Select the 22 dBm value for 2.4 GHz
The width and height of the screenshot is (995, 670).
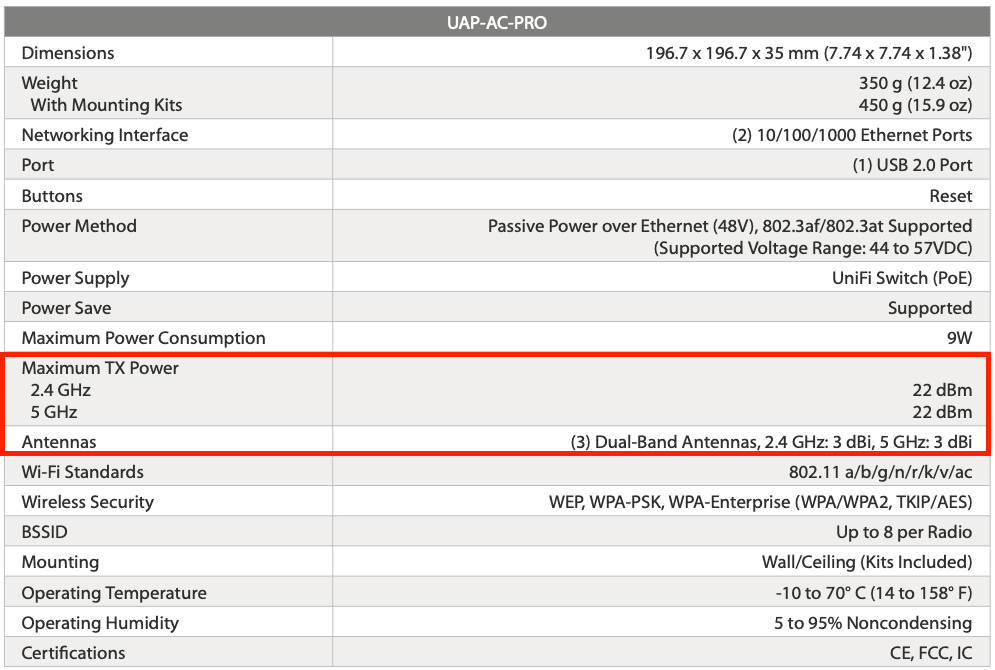tap(942, 390)
